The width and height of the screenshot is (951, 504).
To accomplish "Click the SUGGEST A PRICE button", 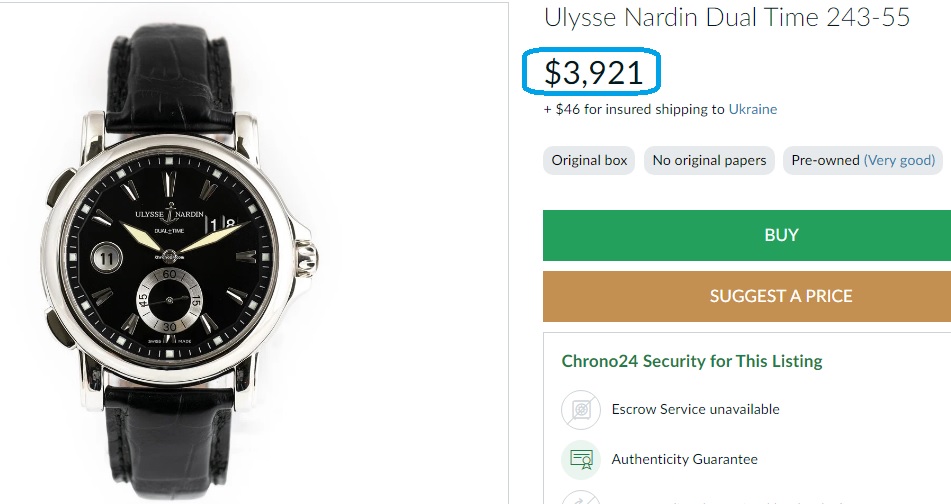I will (781, 296).
